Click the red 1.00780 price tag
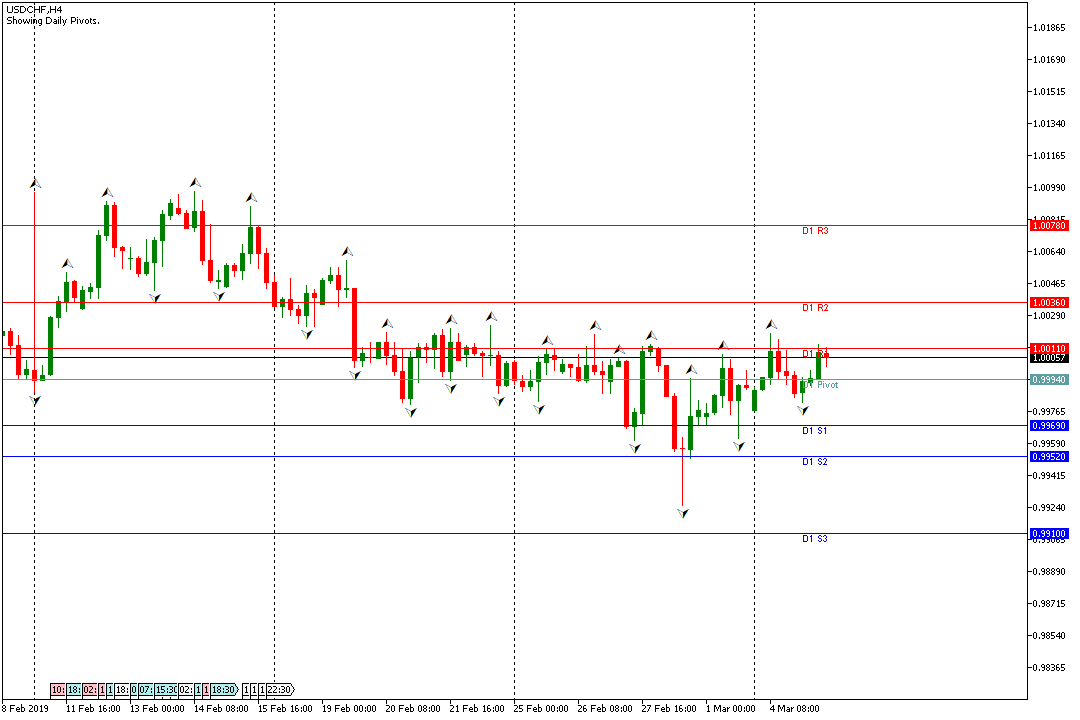The image size is (1080, 720). coord(1049,226)
